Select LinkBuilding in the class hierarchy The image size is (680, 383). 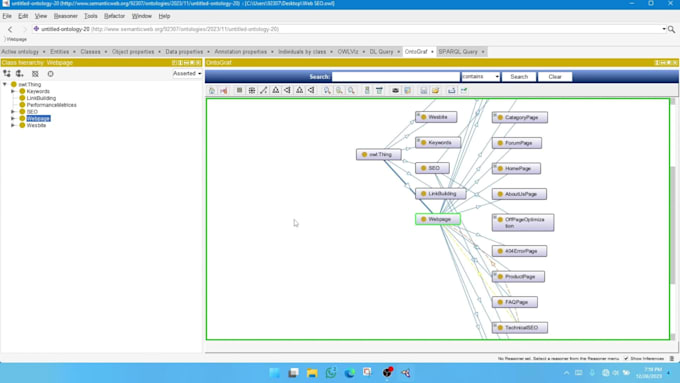click(x=41, y=98)
